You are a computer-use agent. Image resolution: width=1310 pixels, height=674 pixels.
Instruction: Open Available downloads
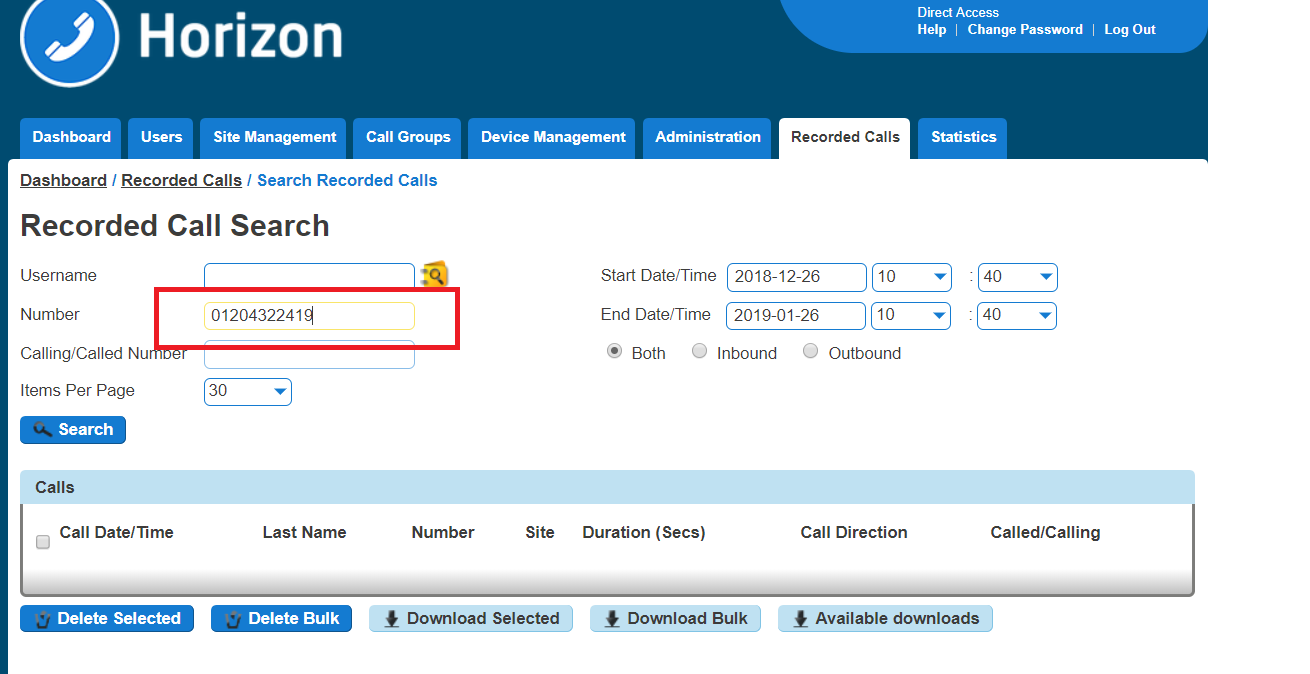885,619
